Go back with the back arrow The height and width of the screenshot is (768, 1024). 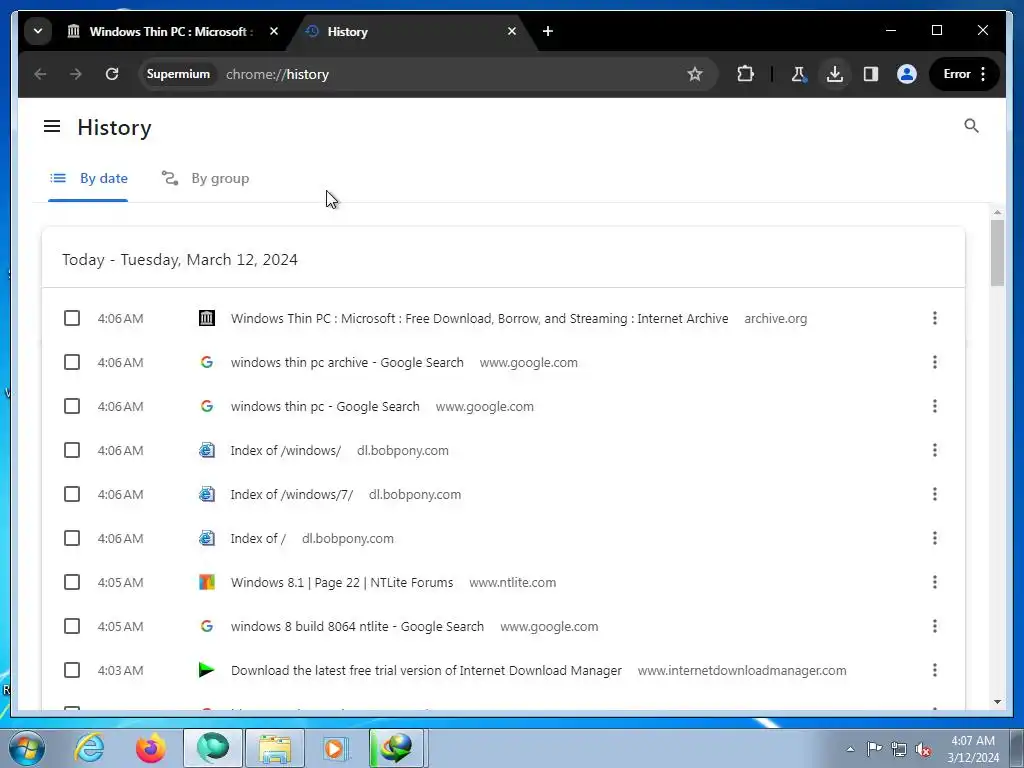40,74
